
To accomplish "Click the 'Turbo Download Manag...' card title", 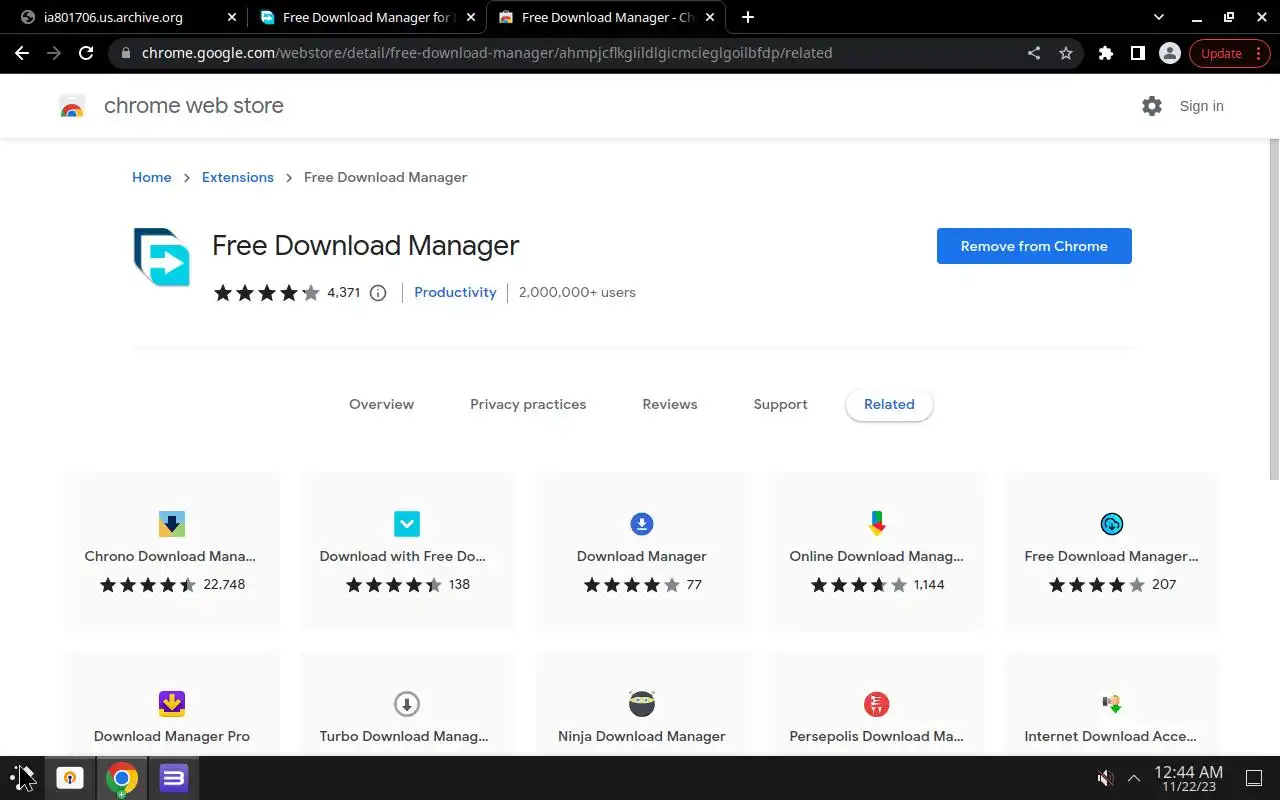I will click(404, 736).
